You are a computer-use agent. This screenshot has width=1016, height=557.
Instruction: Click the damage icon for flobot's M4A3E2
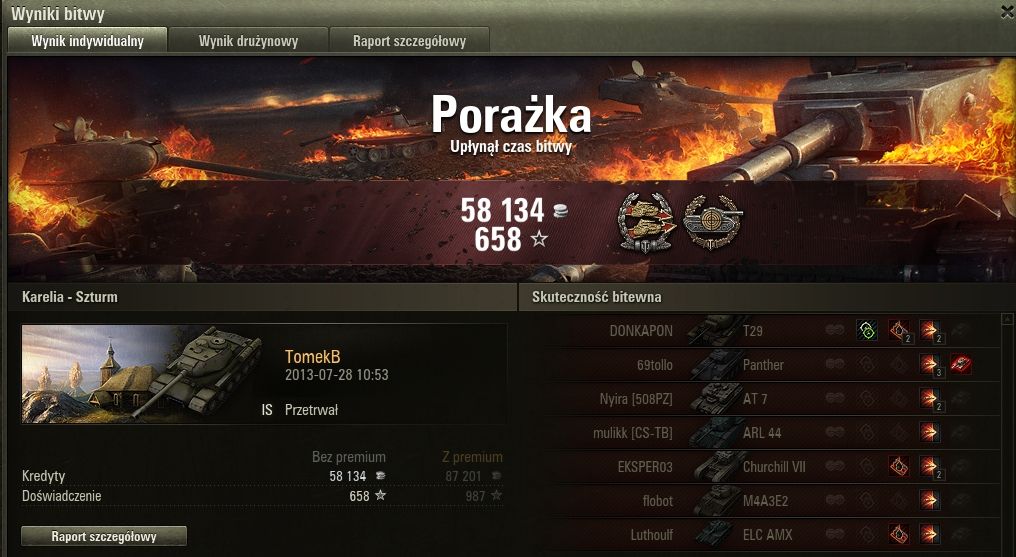coord(930,500)
